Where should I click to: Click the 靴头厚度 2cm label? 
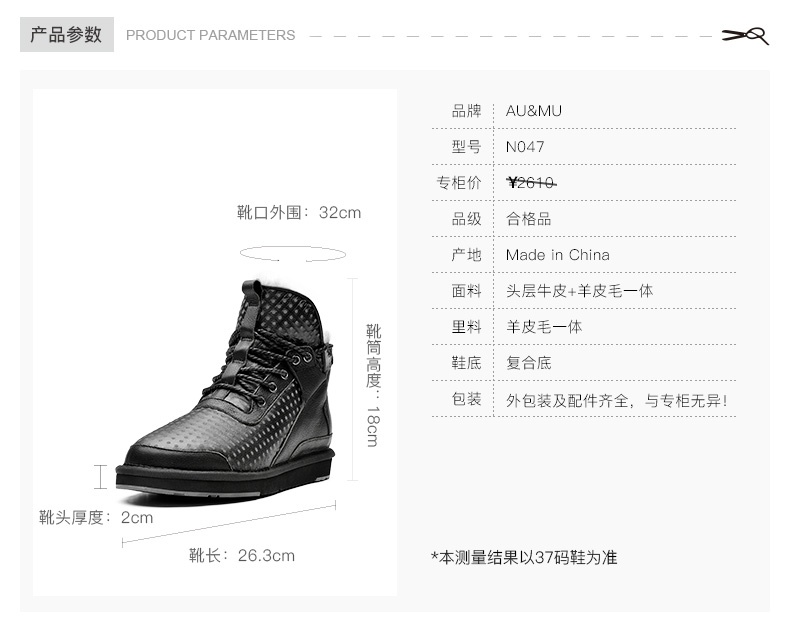[96, 518]
